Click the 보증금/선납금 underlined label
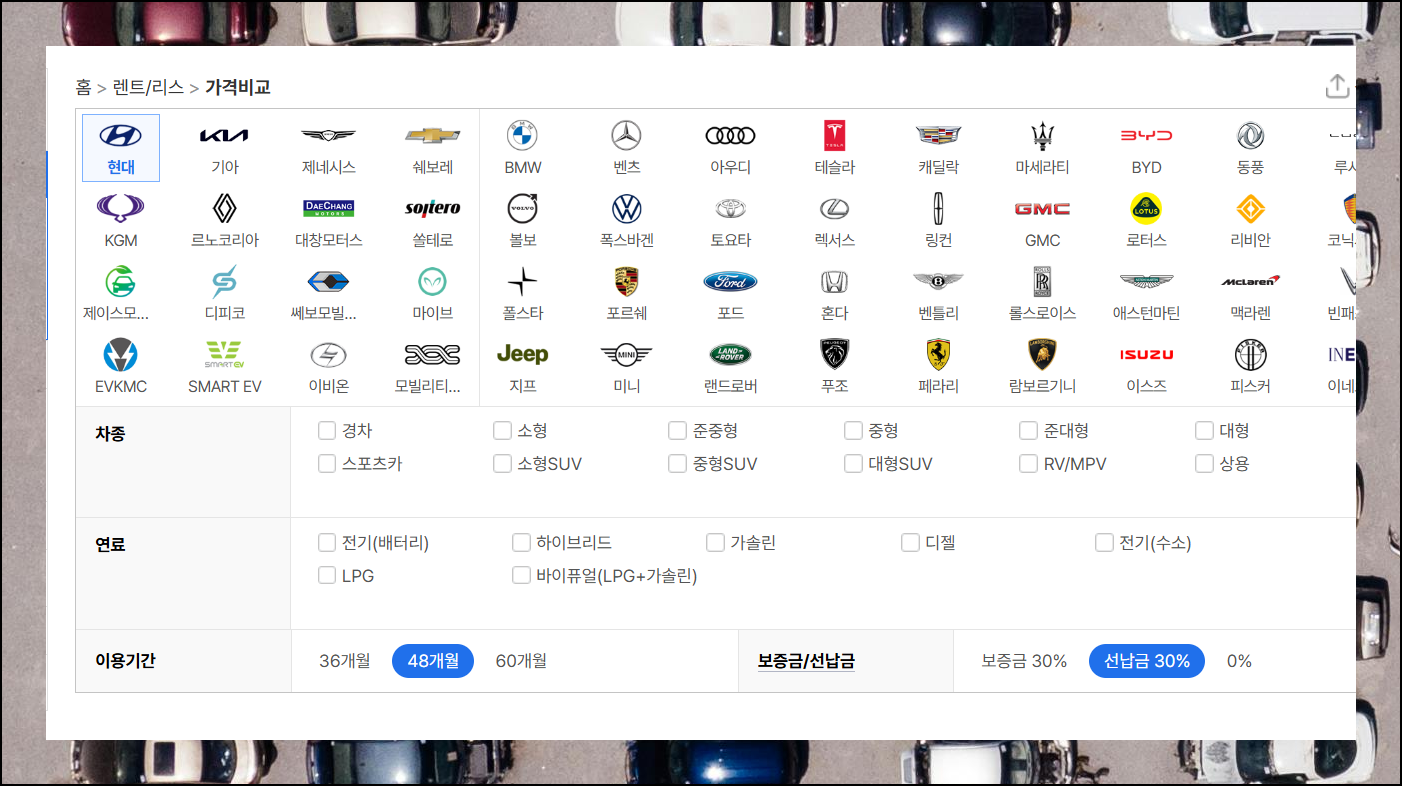 806,661
